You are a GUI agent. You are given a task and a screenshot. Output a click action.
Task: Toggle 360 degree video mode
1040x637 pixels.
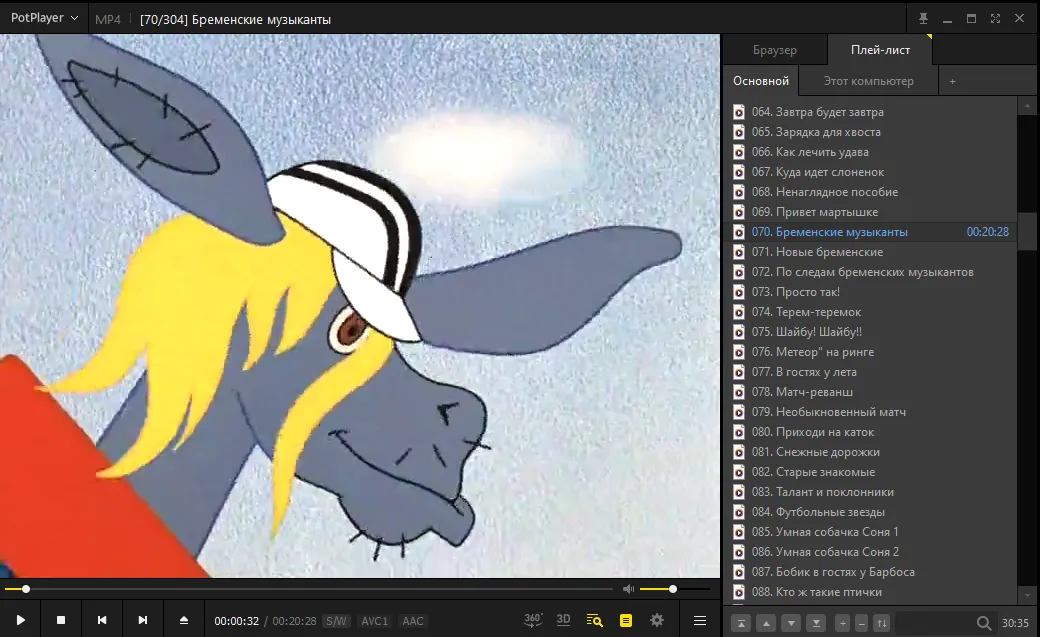tap(533, 620)
